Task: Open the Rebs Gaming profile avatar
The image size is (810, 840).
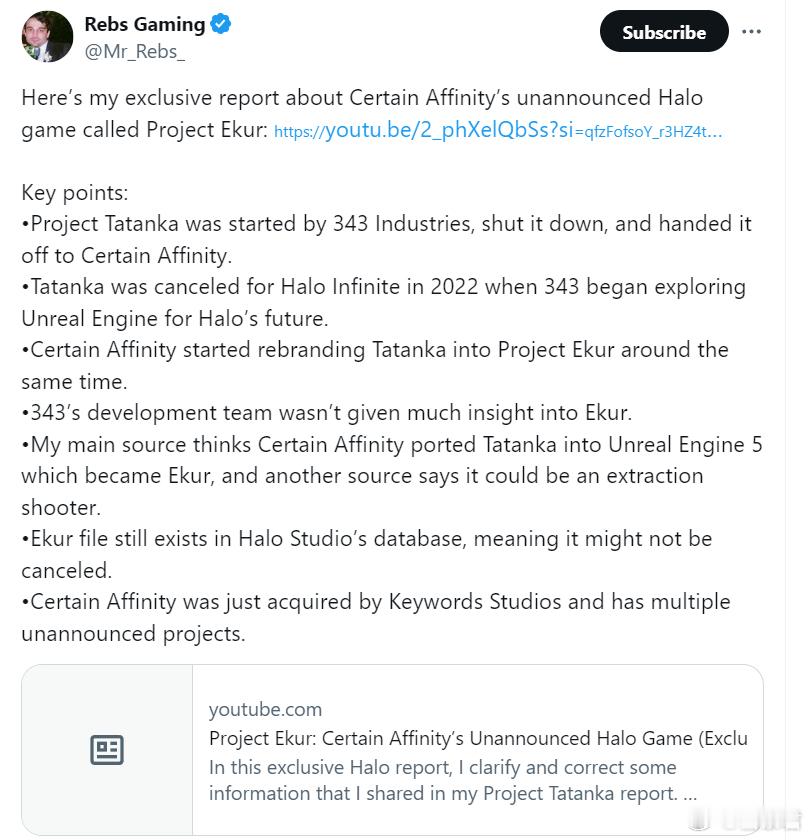Action: click(x=47, y=36)
